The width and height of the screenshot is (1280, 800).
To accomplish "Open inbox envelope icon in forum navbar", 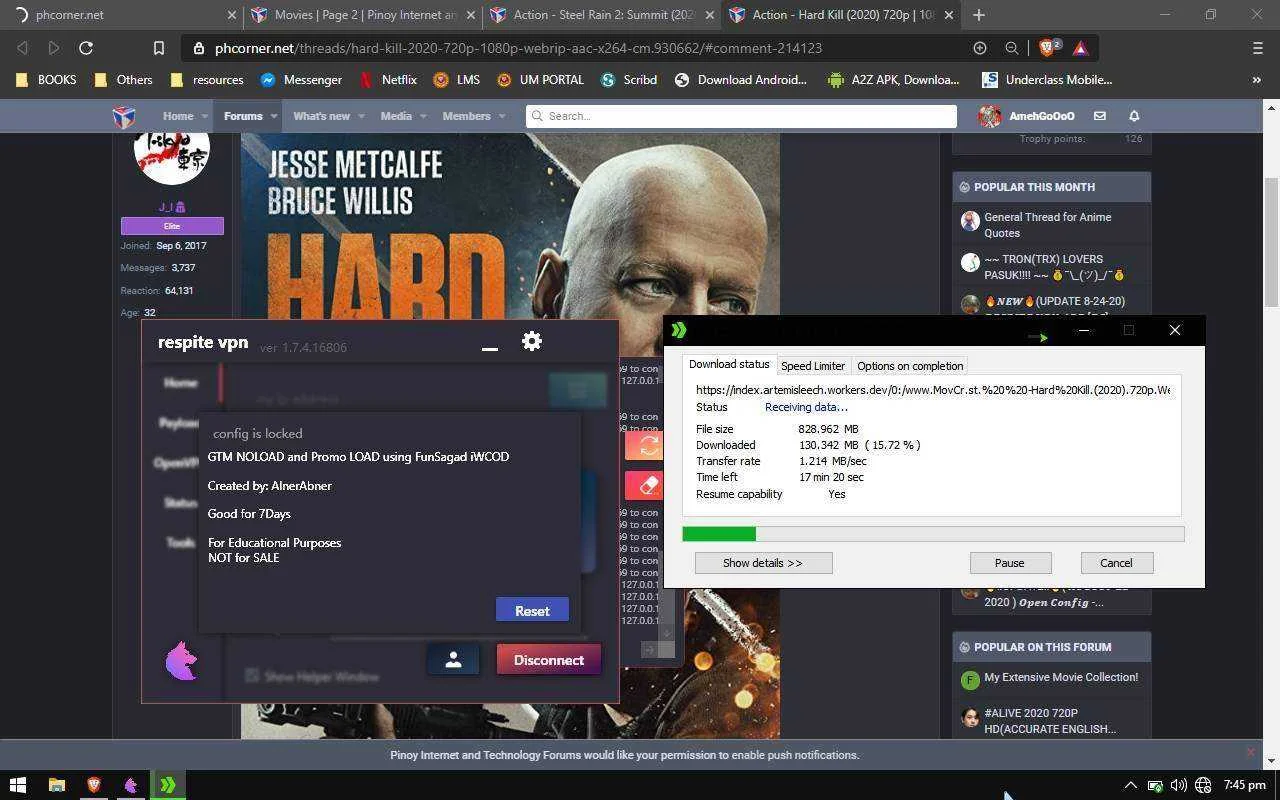I will click(1099, 116).
